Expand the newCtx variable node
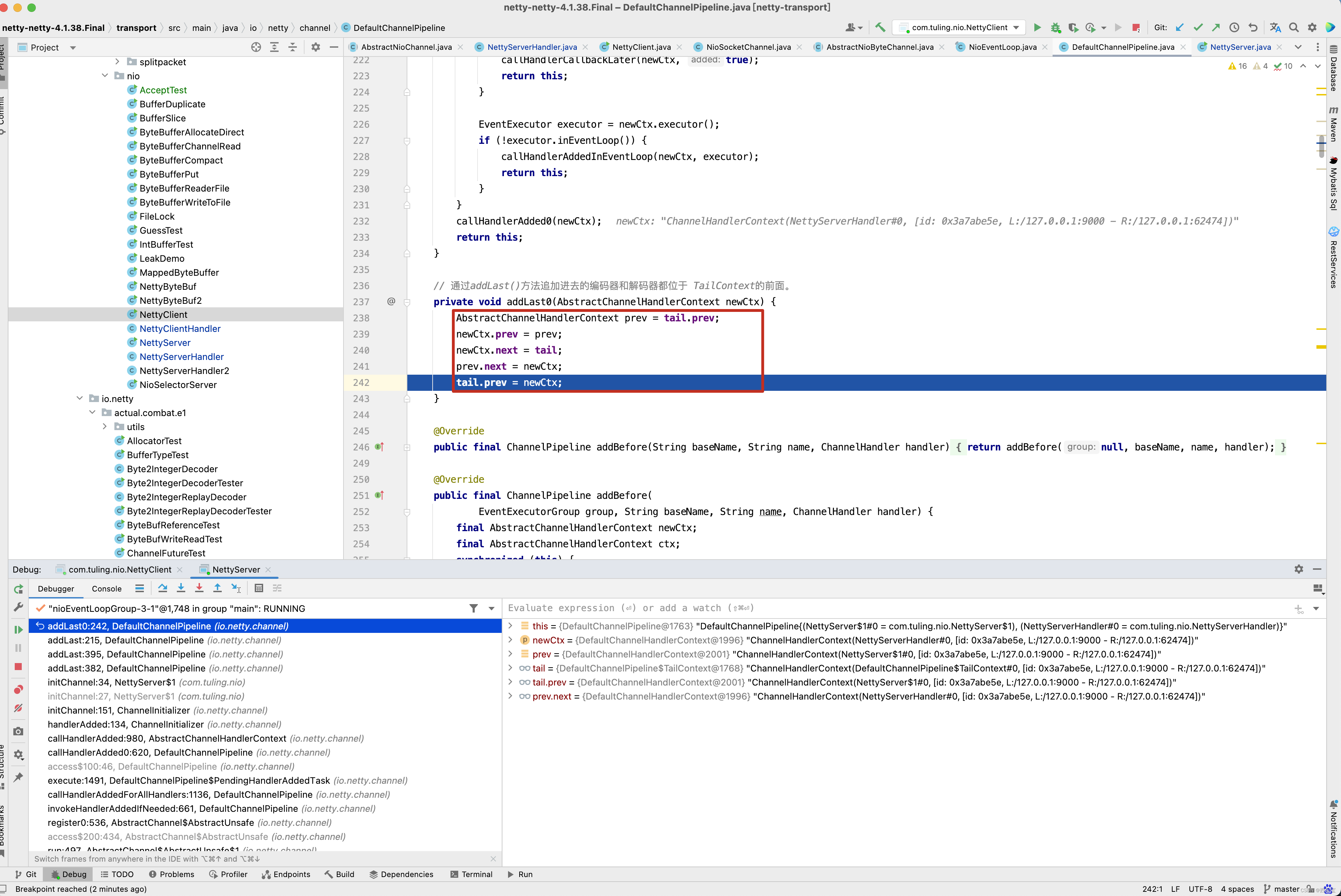This screenshot has width=1341, height=896. 510,640
